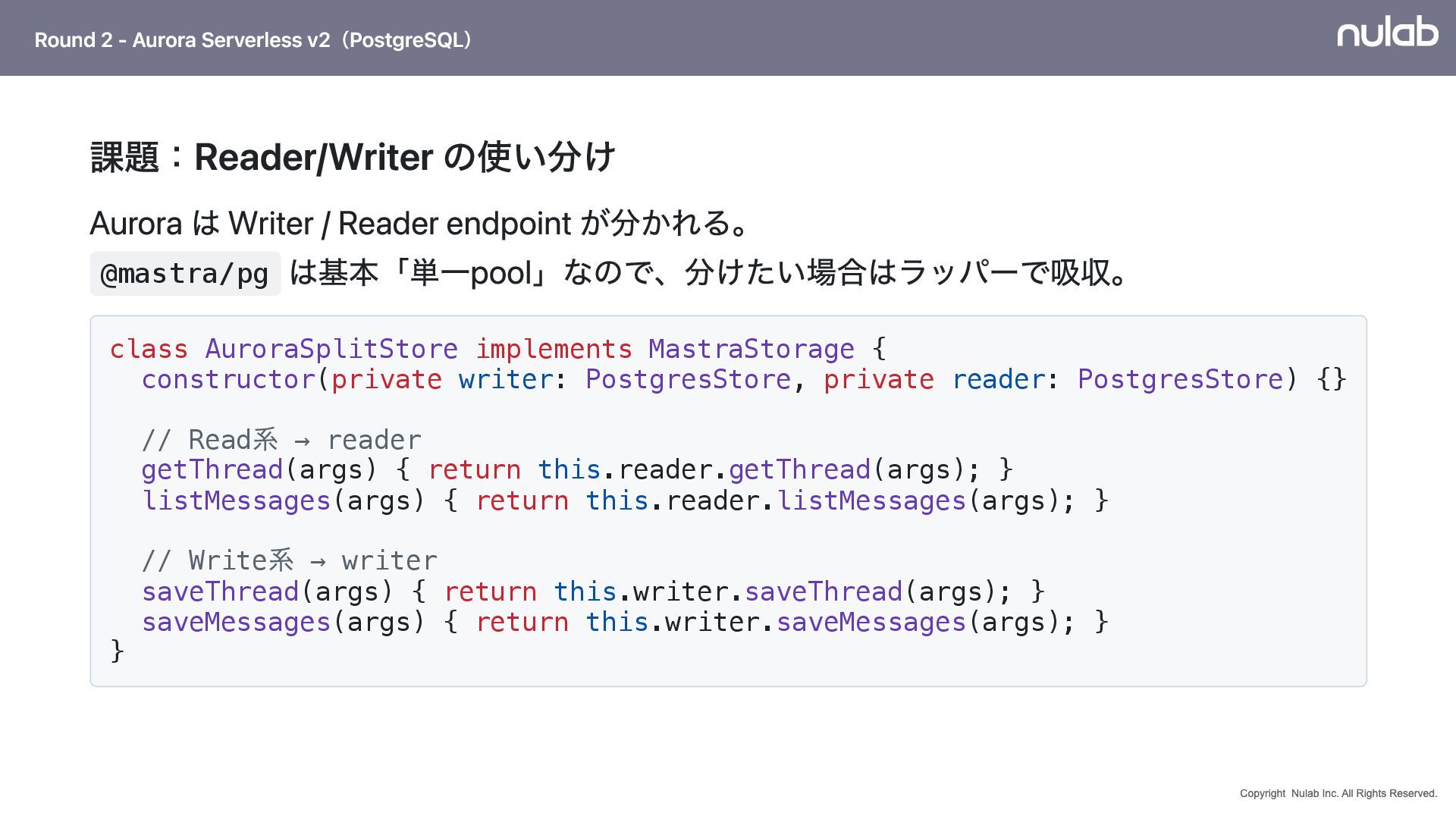This screenshot has height=819, width=1456.
Task: Click the @mastra/pg inline code badge
Action: coord(185,274)
